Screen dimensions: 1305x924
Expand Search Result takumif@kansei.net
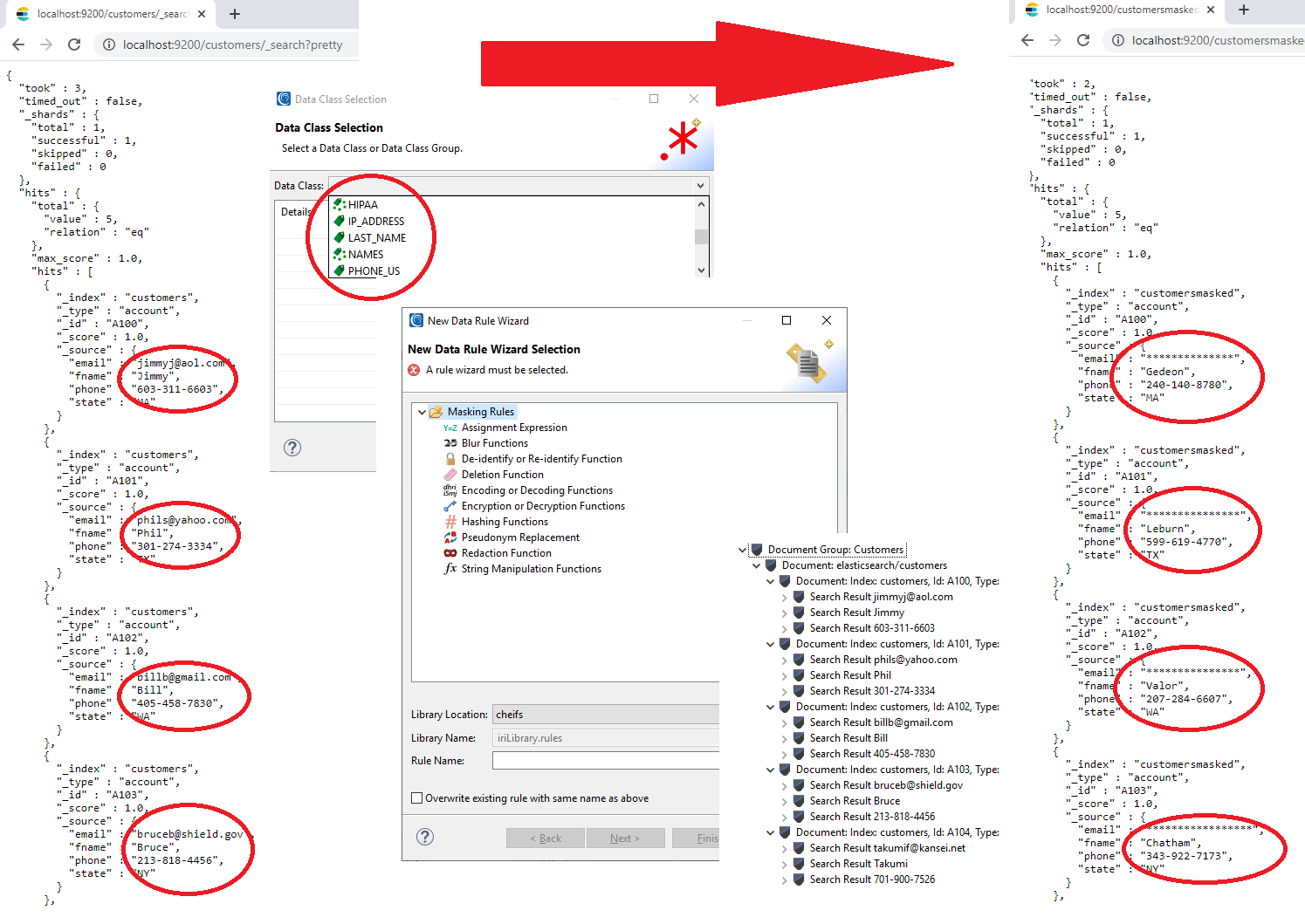[x=785, y=848]
